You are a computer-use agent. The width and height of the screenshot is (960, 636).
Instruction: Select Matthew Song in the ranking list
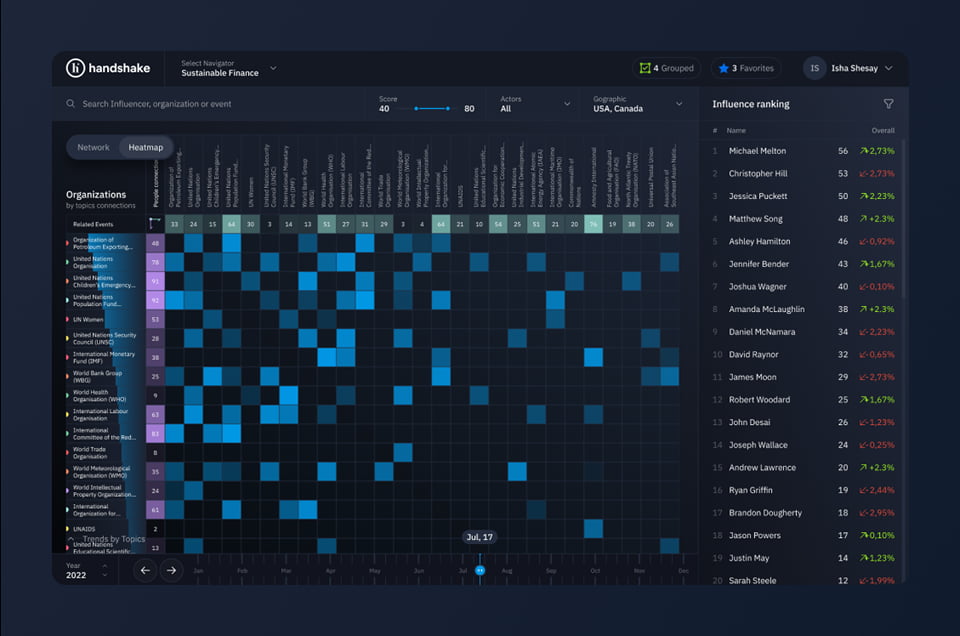tap(803, 219)
